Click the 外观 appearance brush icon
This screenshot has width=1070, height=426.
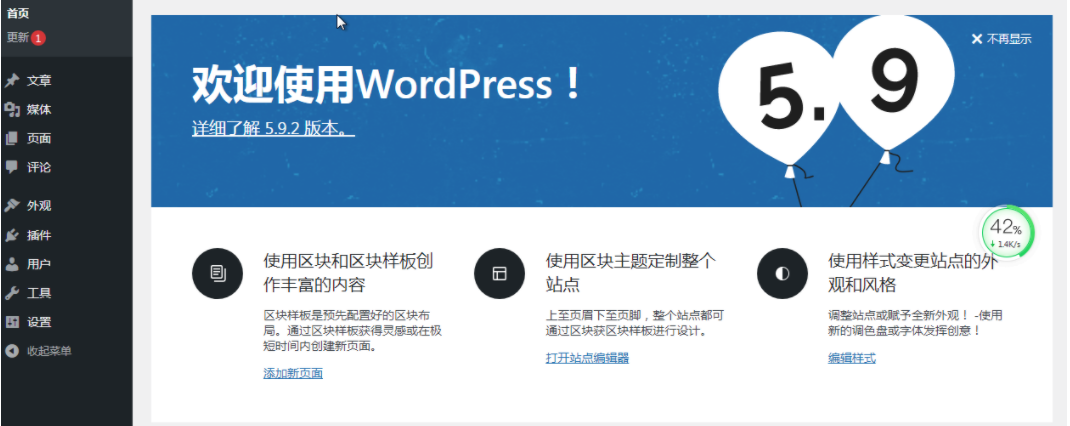[12, 206]
